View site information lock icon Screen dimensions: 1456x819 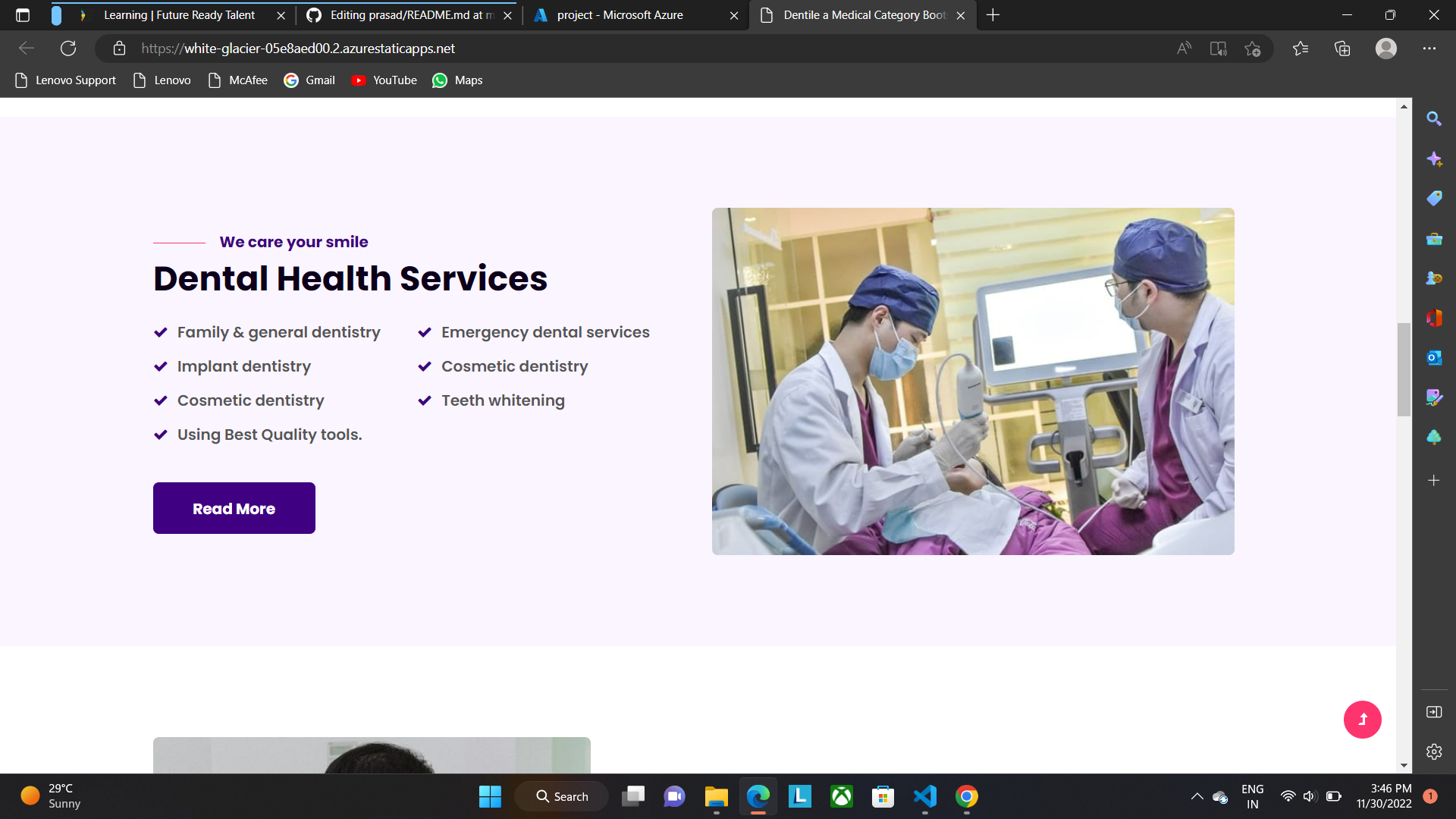click(x=119, y=49)
